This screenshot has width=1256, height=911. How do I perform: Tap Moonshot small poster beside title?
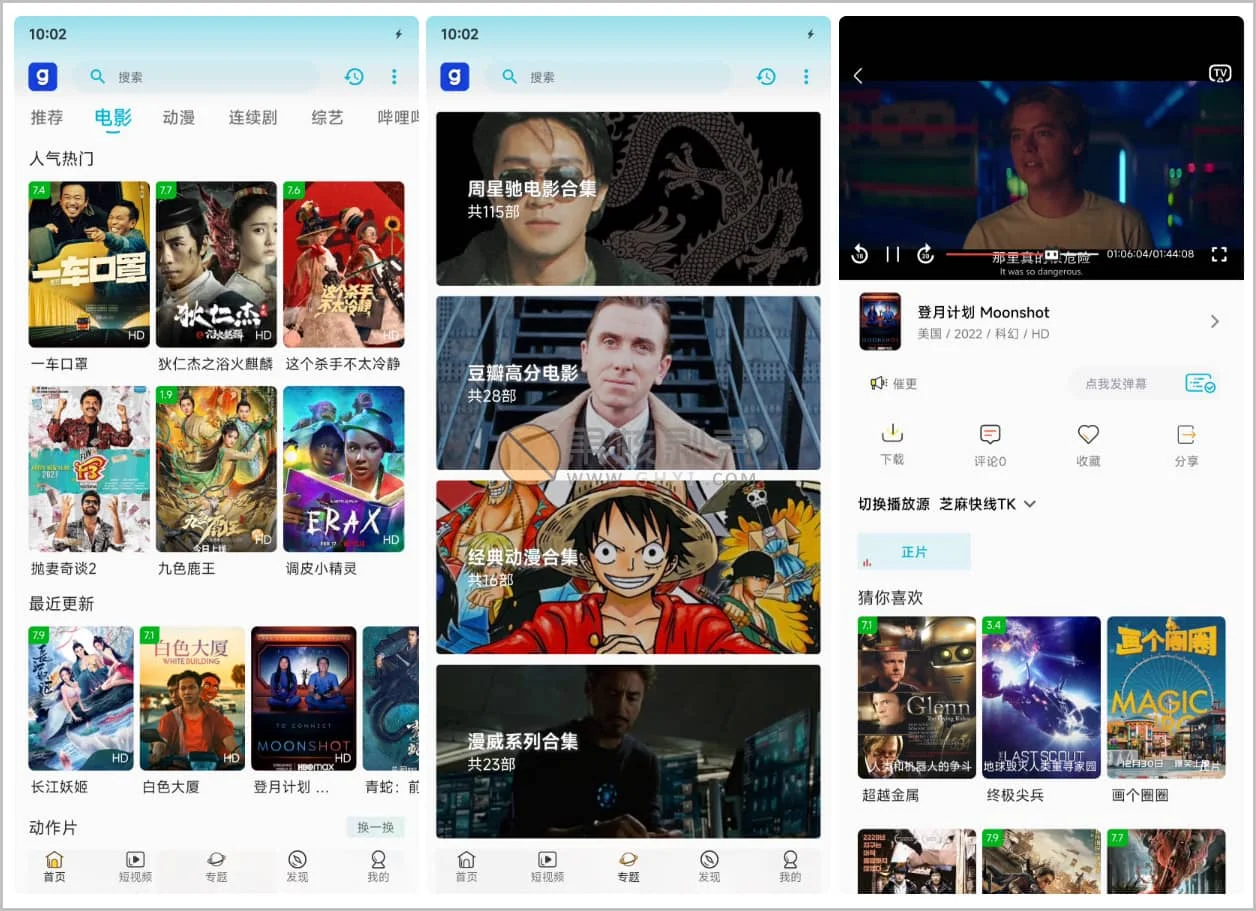tap(880, 321)
